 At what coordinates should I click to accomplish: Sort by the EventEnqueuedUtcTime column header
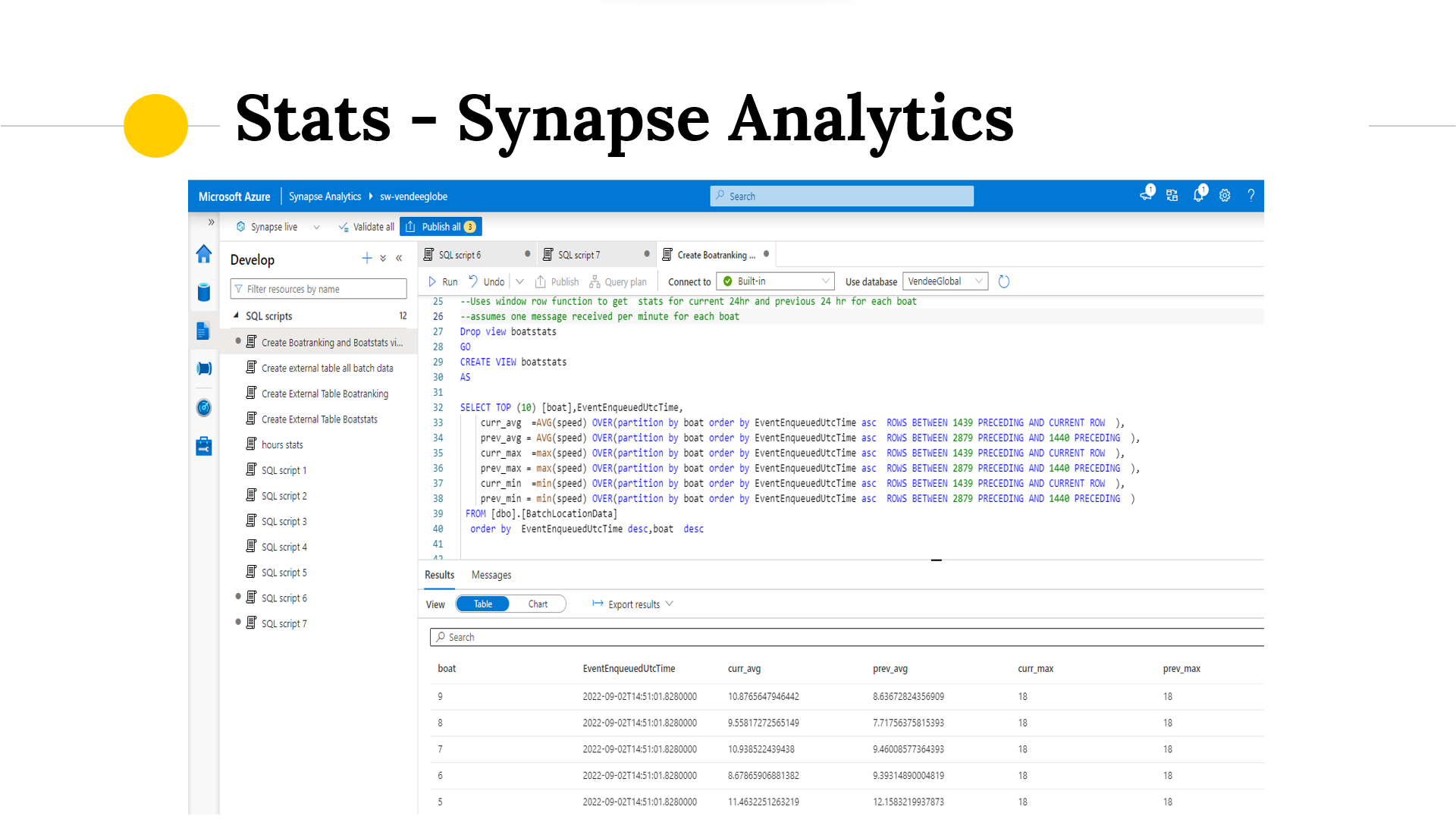tap(629, 669)
